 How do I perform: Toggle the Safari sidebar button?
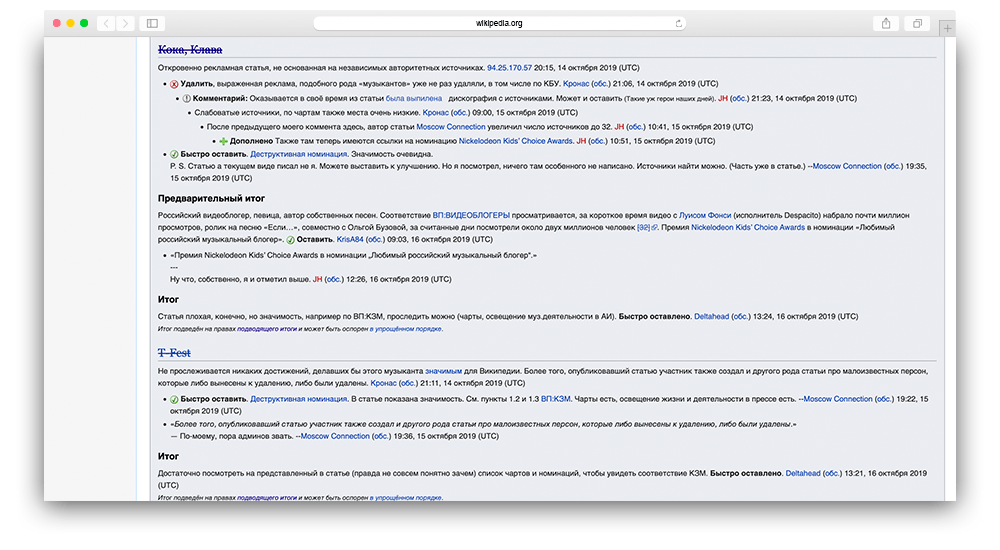(152, 24)
